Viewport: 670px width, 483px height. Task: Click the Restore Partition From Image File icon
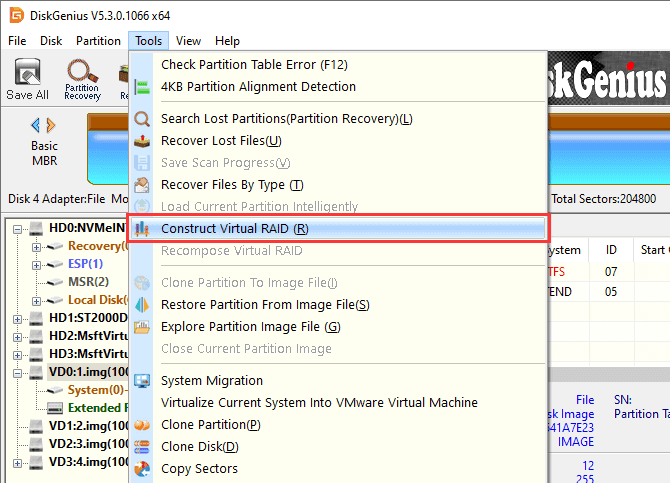[x=142, y=305]
